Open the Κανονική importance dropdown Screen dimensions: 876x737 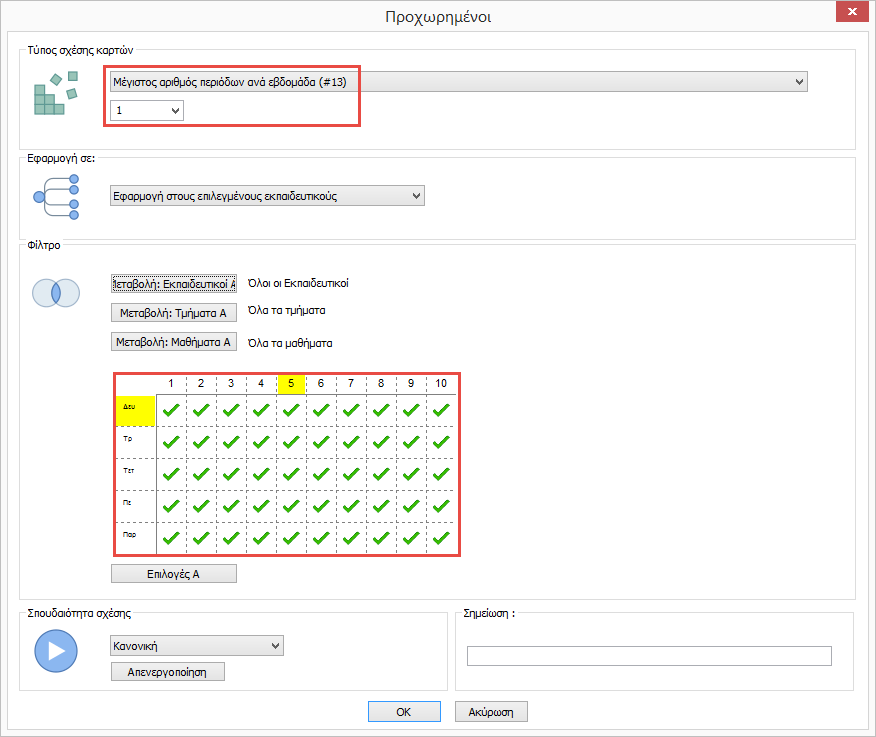click(x=197, y=646)
